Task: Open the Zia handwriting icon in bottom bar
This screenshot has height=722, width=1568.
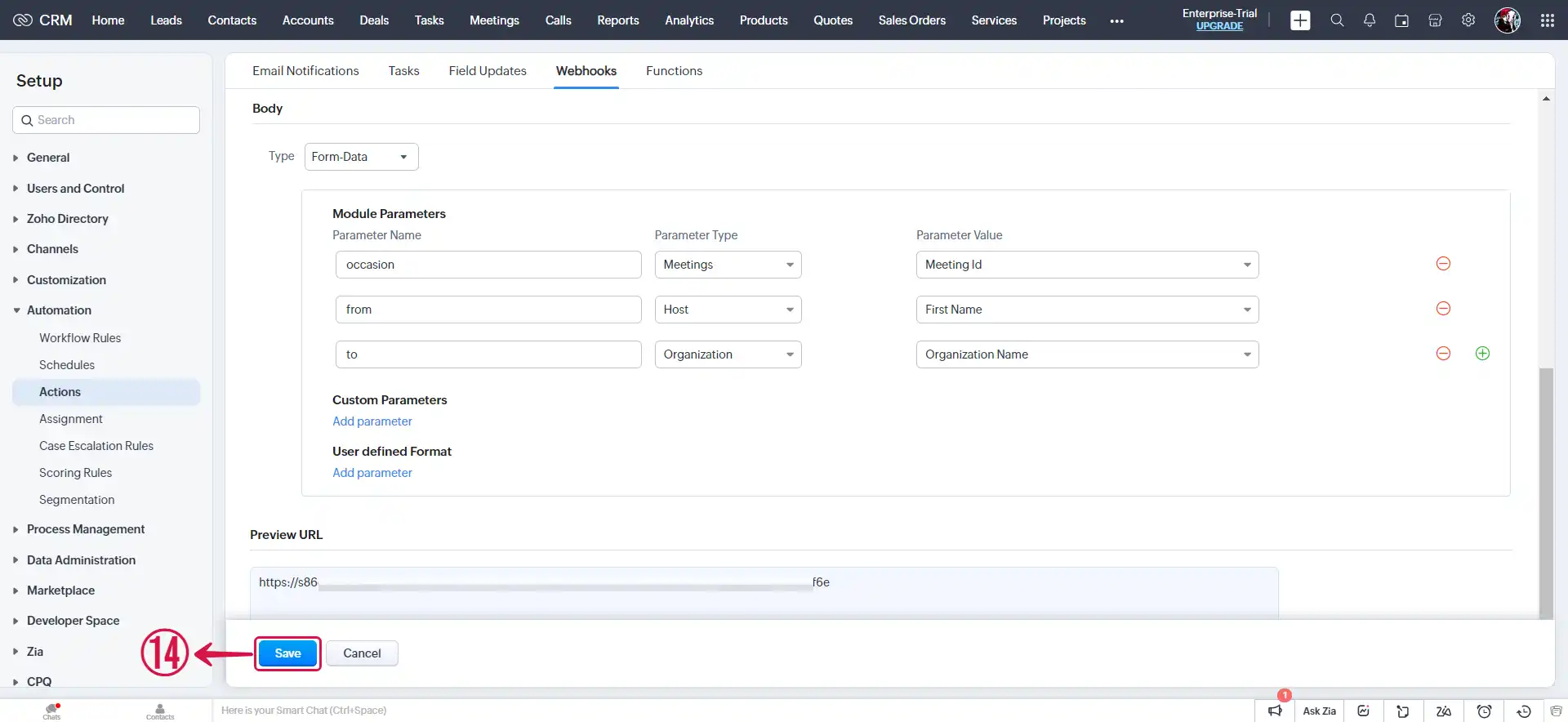Action: [1444, 711]
